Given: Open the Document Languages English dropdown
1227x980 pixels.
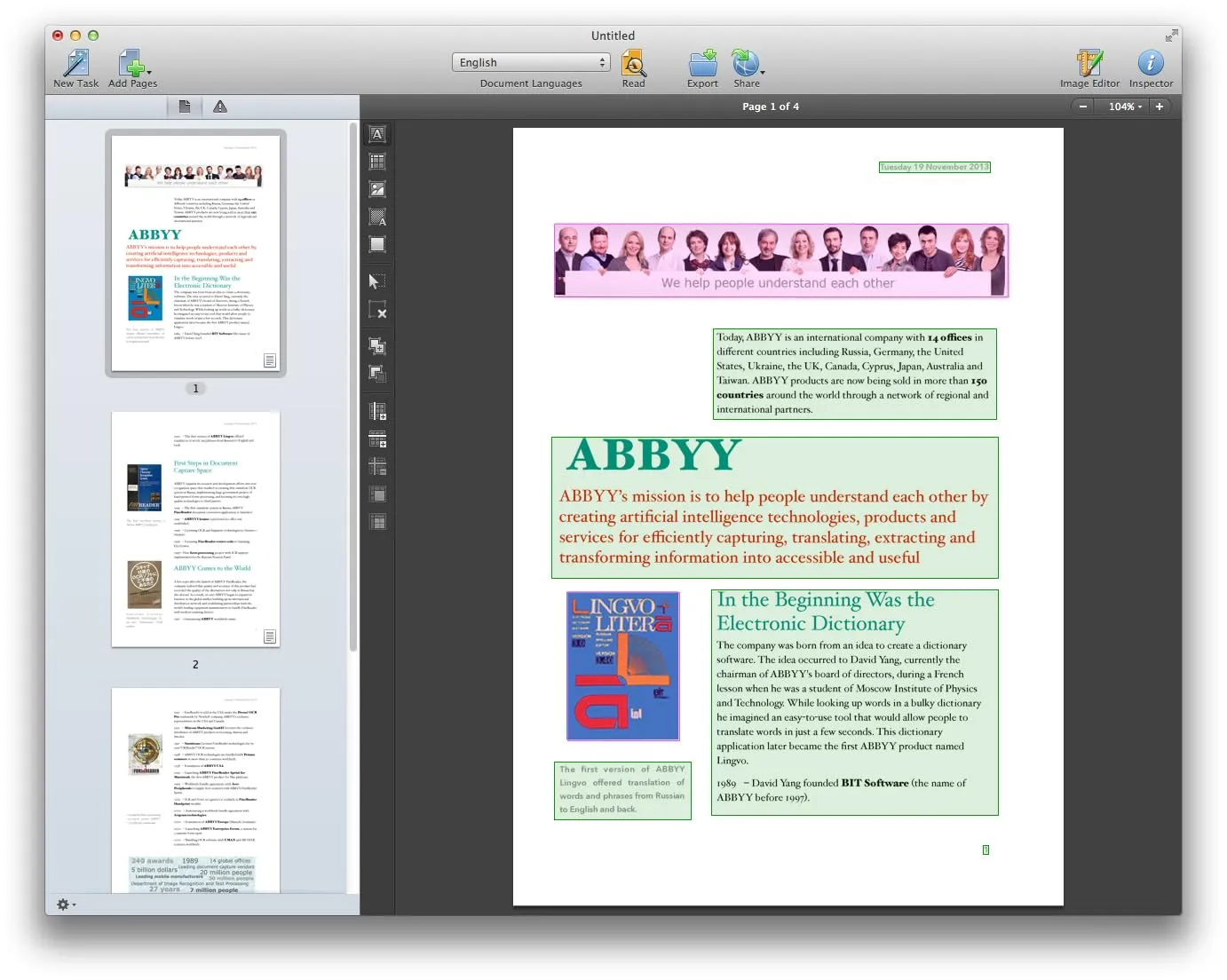Looking at the screenshot, I should pyautogui.click(x=531, y=62).
